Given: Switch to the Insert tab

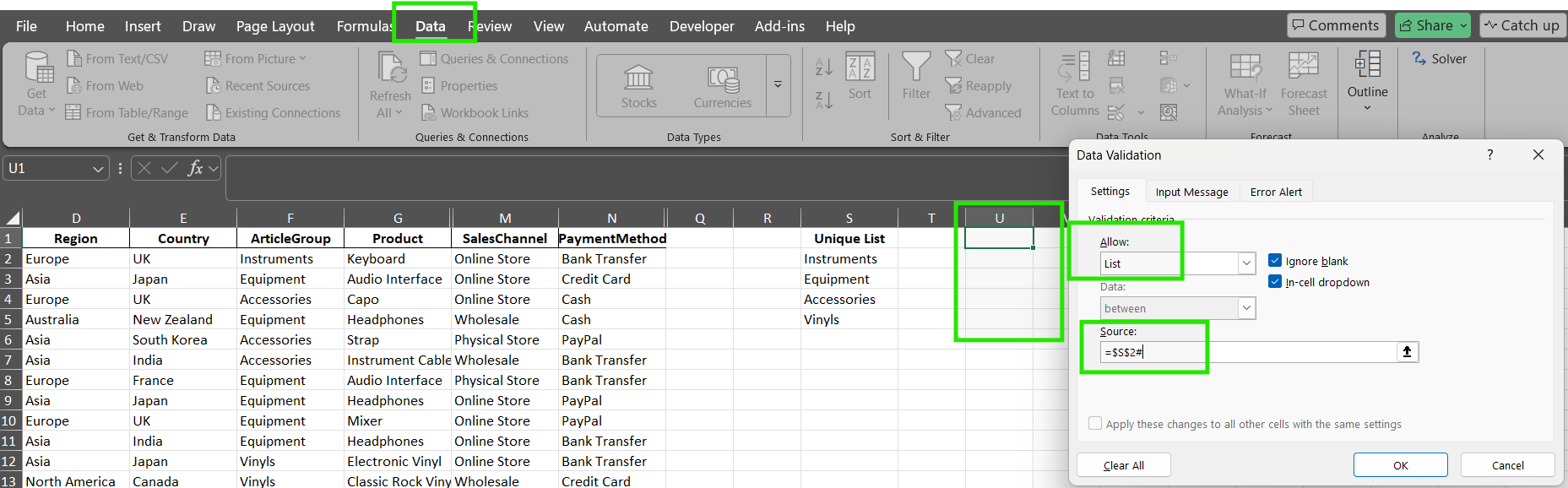Looking at the screenshot, I should point(143,26).
